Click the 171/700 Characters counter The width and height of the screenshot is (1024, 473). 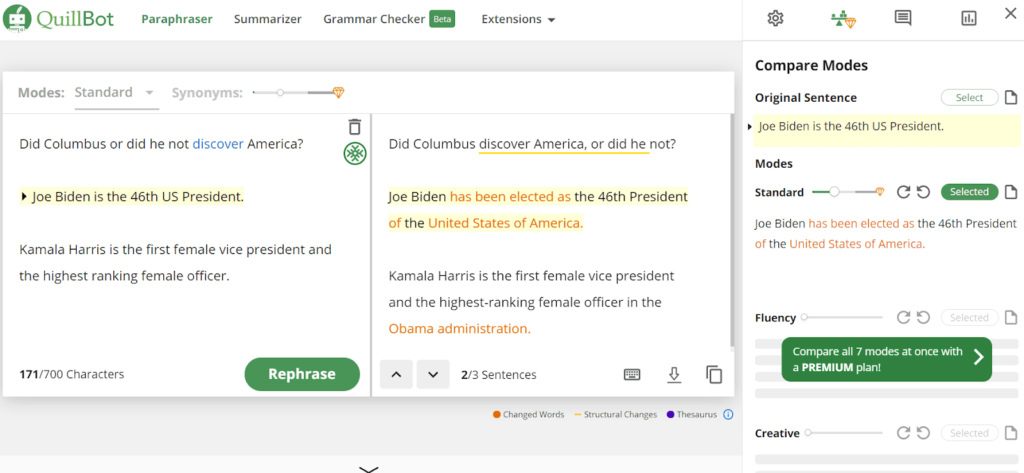[72, 374]
